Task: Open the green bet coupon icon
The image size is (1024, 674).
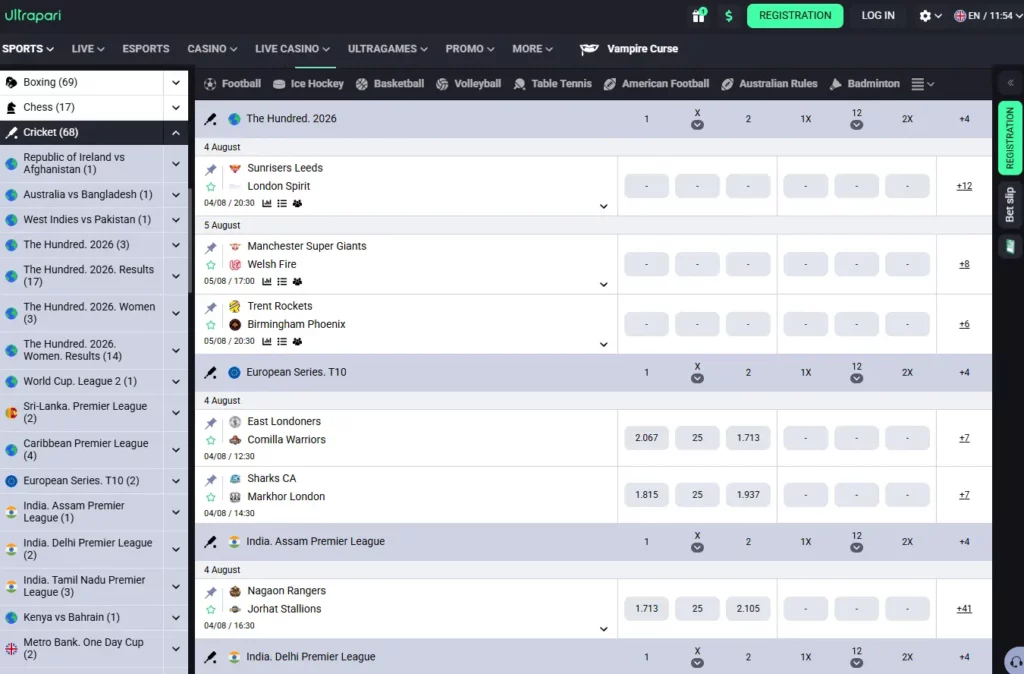Action: (1010, 246)
